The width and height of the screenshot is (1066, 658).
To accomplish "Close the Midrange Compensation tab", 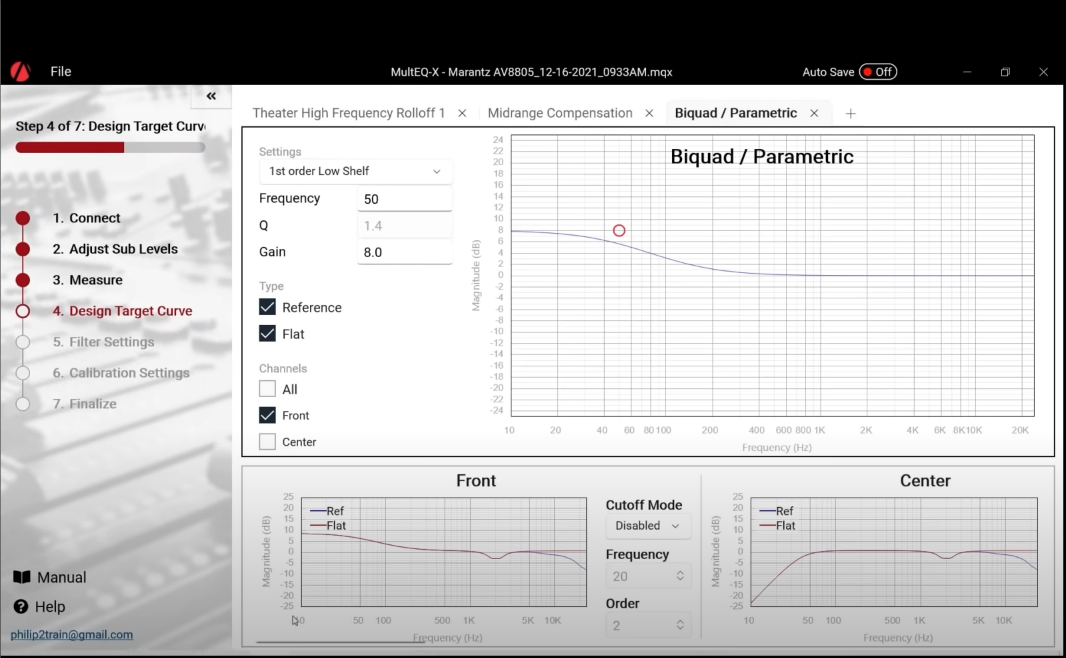I will coord(649,114).
